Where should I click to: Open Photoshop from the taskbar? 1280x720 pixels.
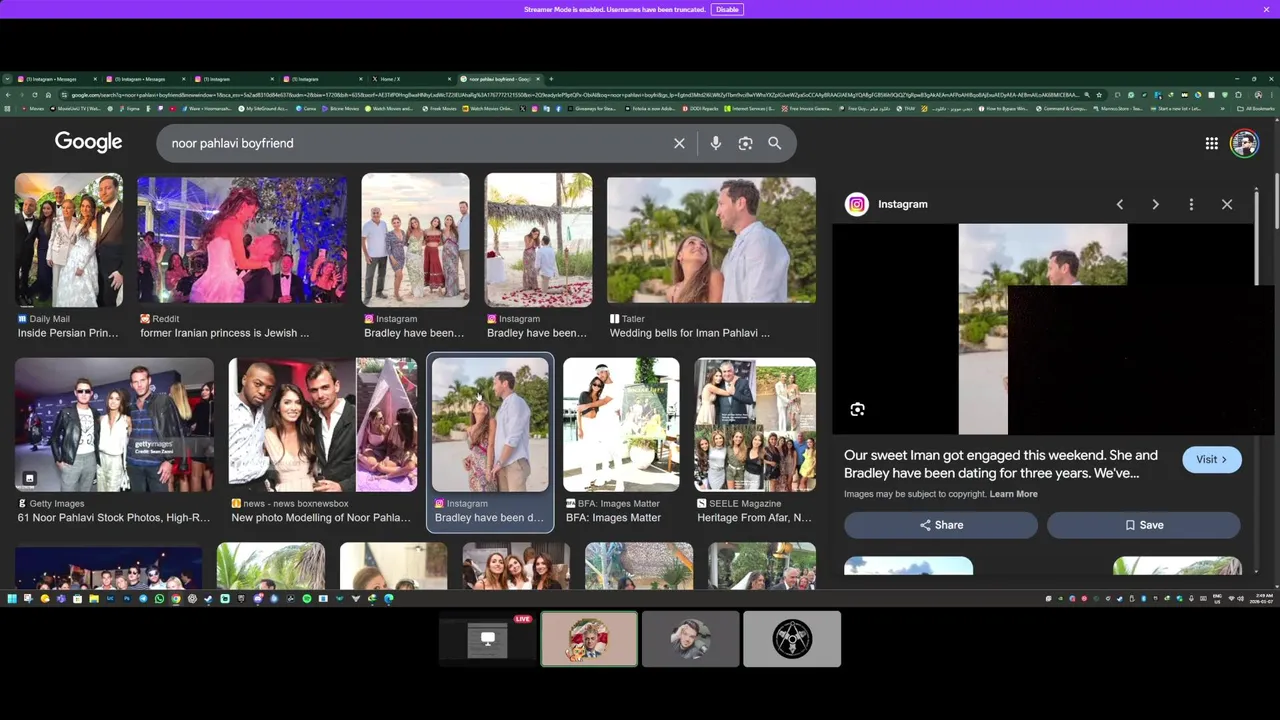127,598
